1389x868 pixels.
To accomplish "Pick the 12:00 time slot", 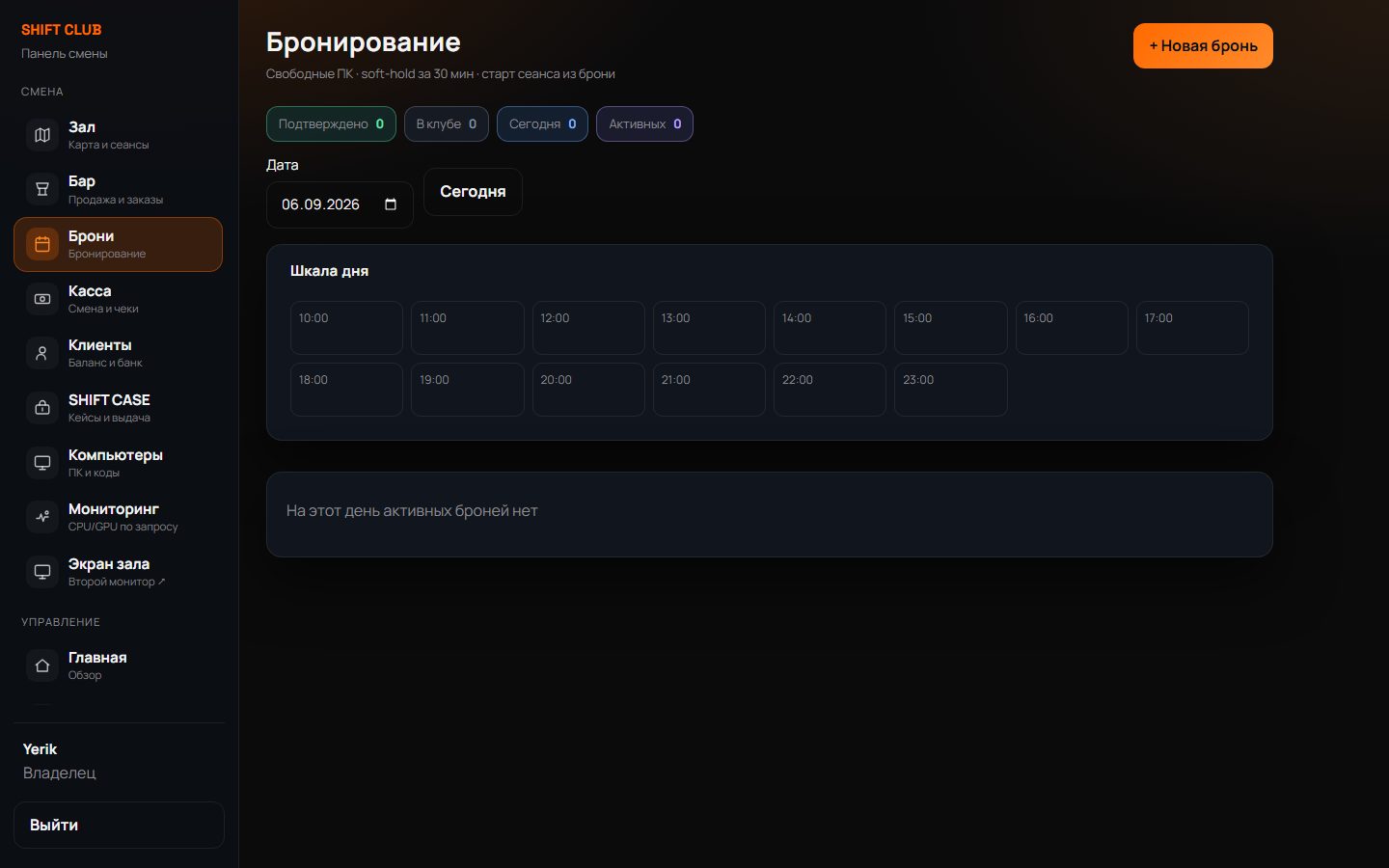I will pos(588,328).
